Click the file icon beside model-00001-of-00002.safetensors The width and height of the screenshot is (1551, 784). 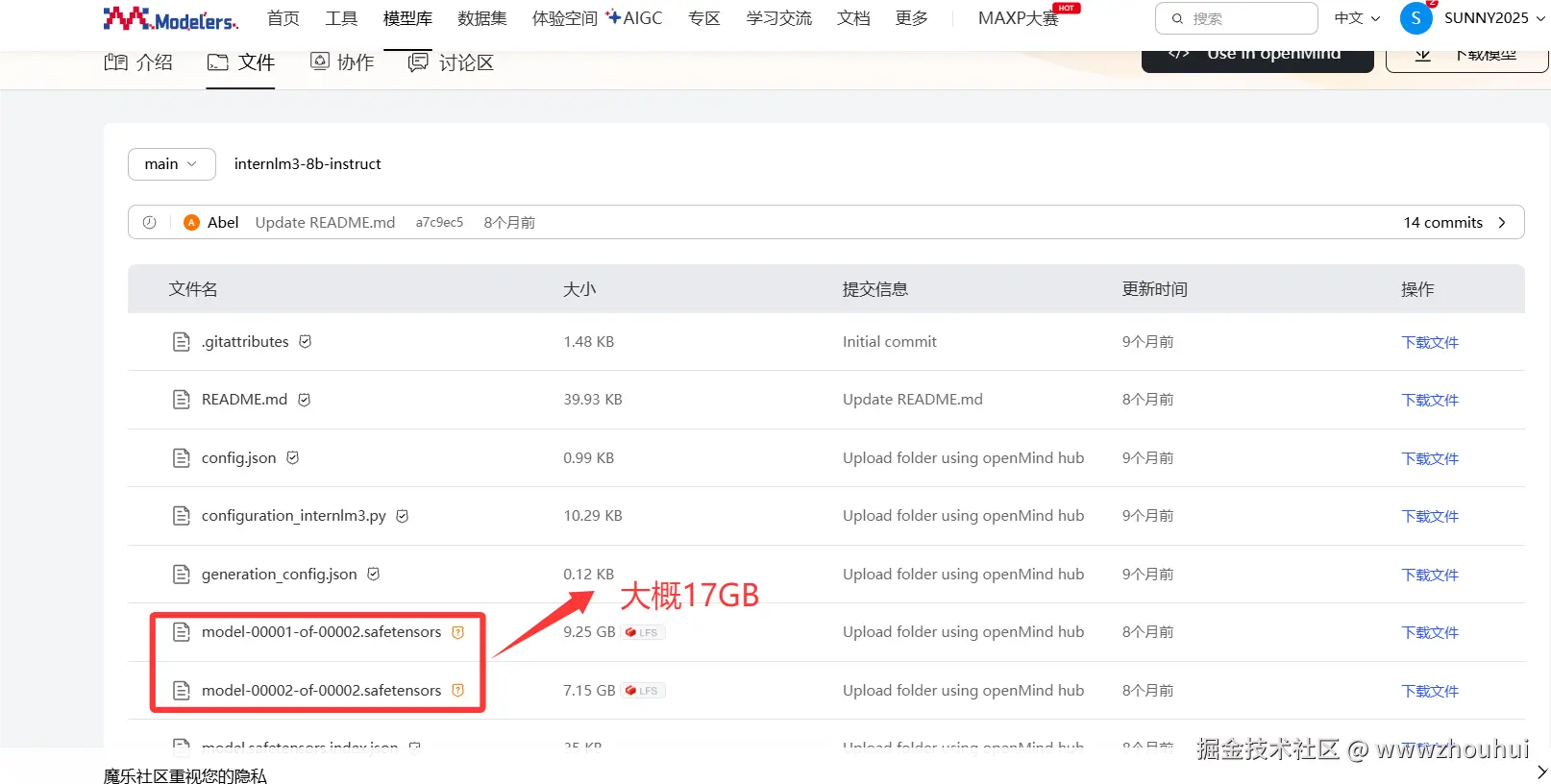coord(181,631)
